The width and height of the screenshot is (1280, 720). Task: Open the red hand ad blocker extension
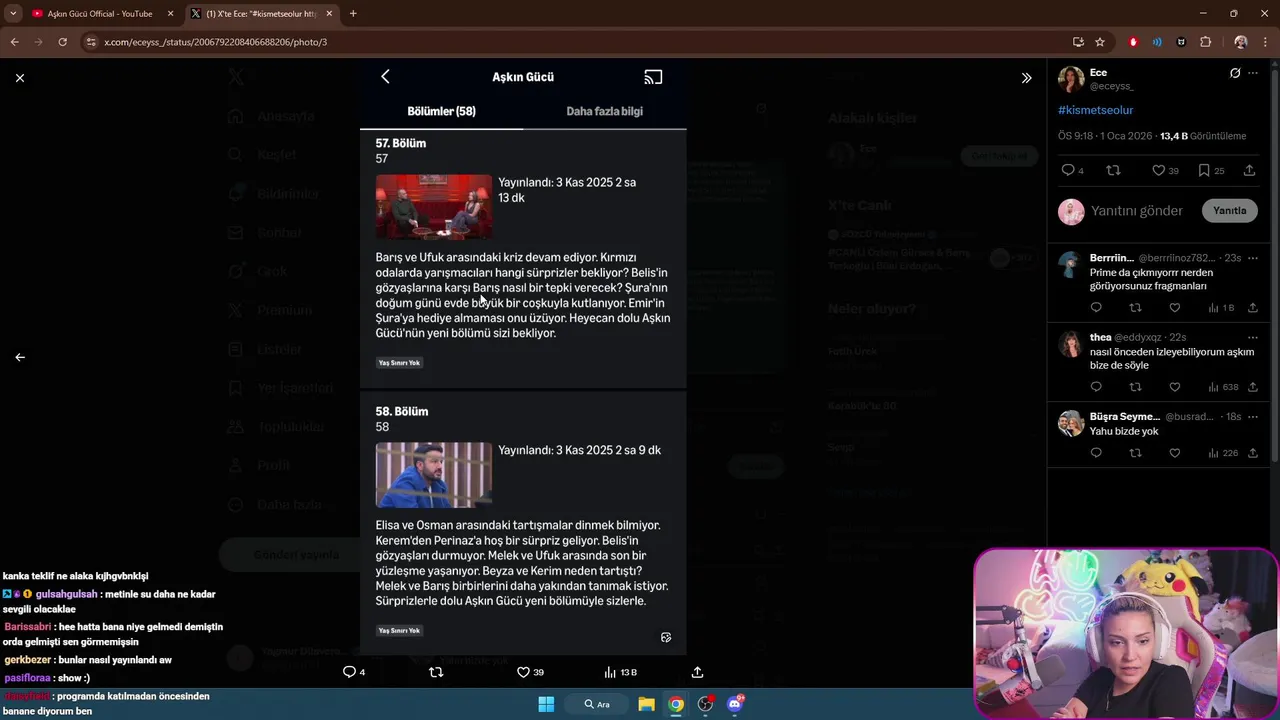point(1133,42)
